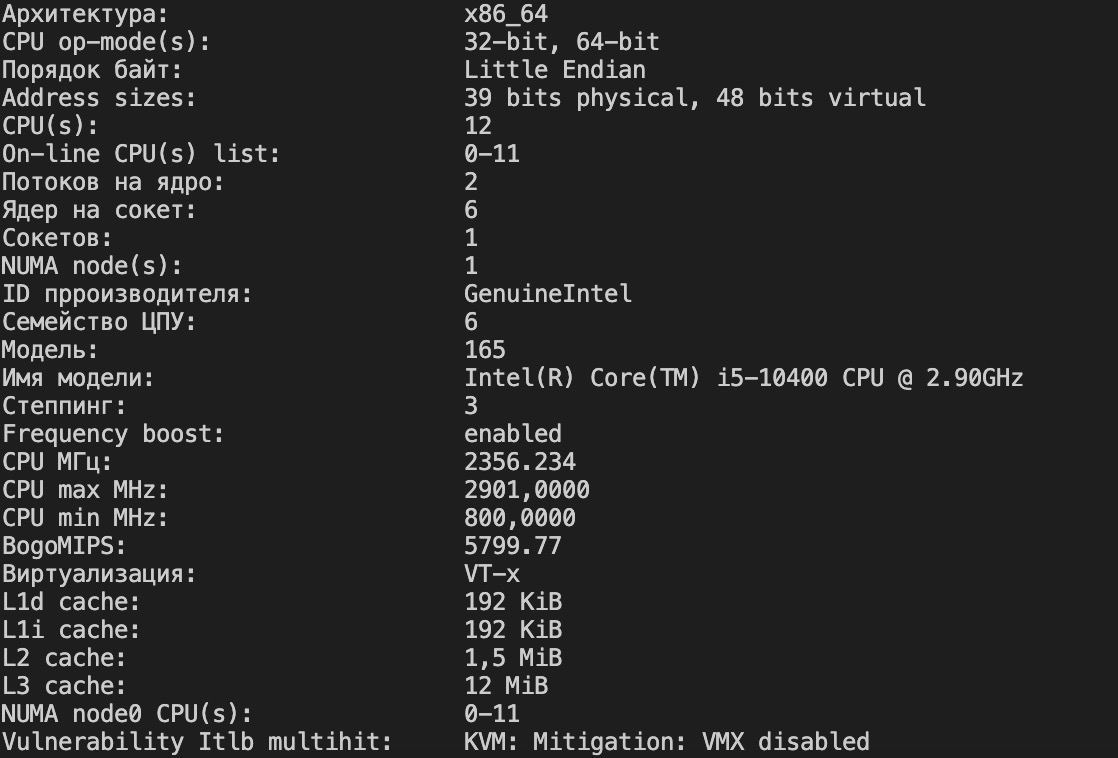Click the 'CPU max MHz:' label
The width and height of the screenshot is (1118, 758).
click(85, 490)
